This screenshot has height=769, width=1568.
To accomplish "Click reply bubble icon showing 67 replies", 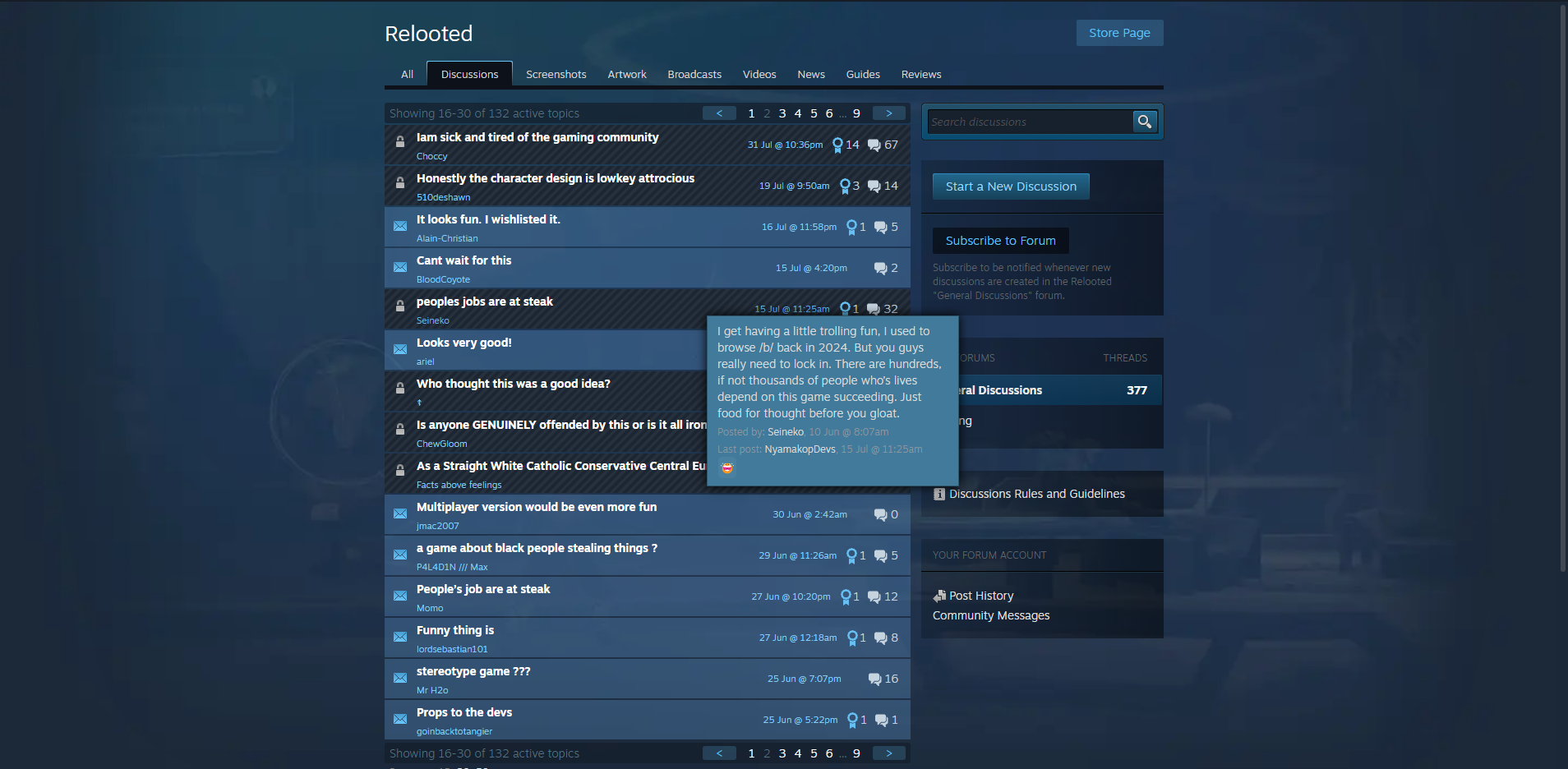I will click(x=874, y=145).
